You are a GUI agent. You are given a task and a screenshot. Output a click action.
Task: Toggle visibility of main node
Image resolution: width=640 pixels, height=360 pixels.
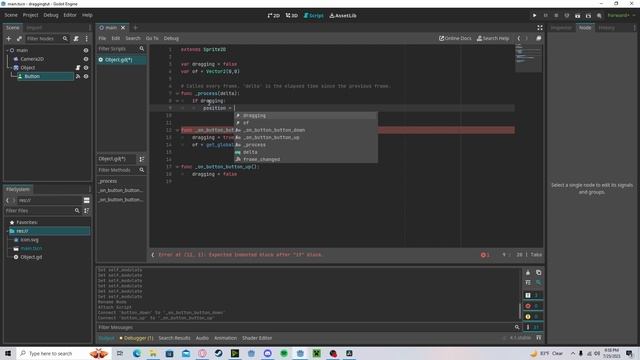(86, 50)
